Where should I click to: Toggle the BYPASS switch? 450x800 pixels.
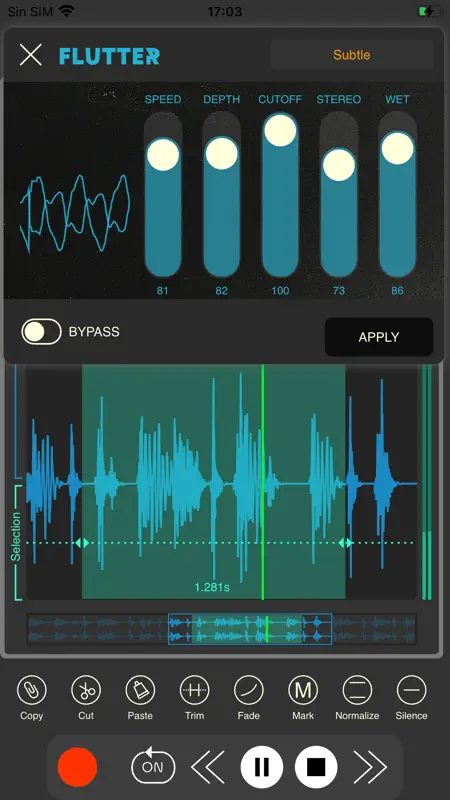(x=41, y=332)
